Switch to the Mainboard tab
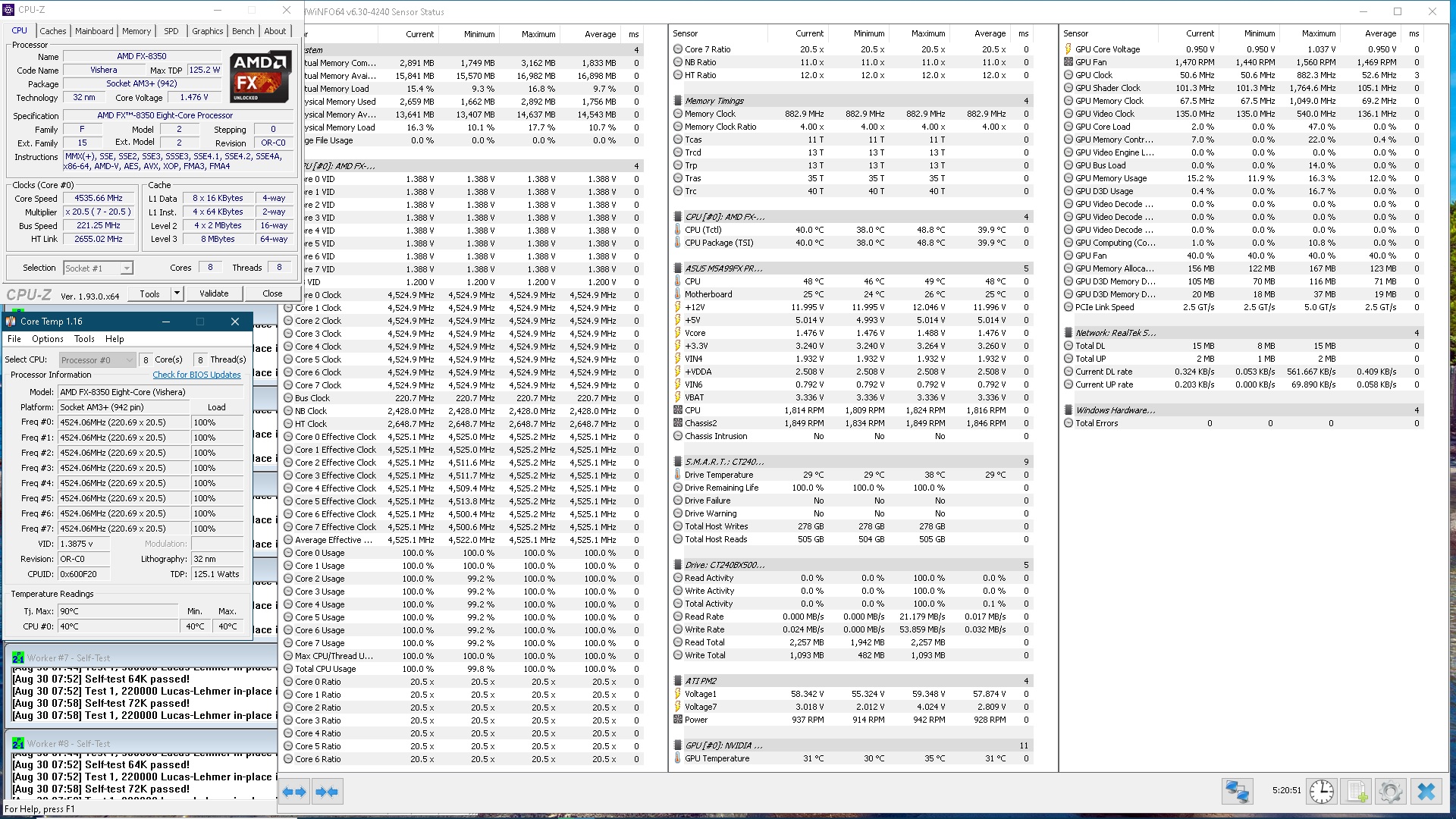Viewport: 1456px width, 819px height. (94, 31)
